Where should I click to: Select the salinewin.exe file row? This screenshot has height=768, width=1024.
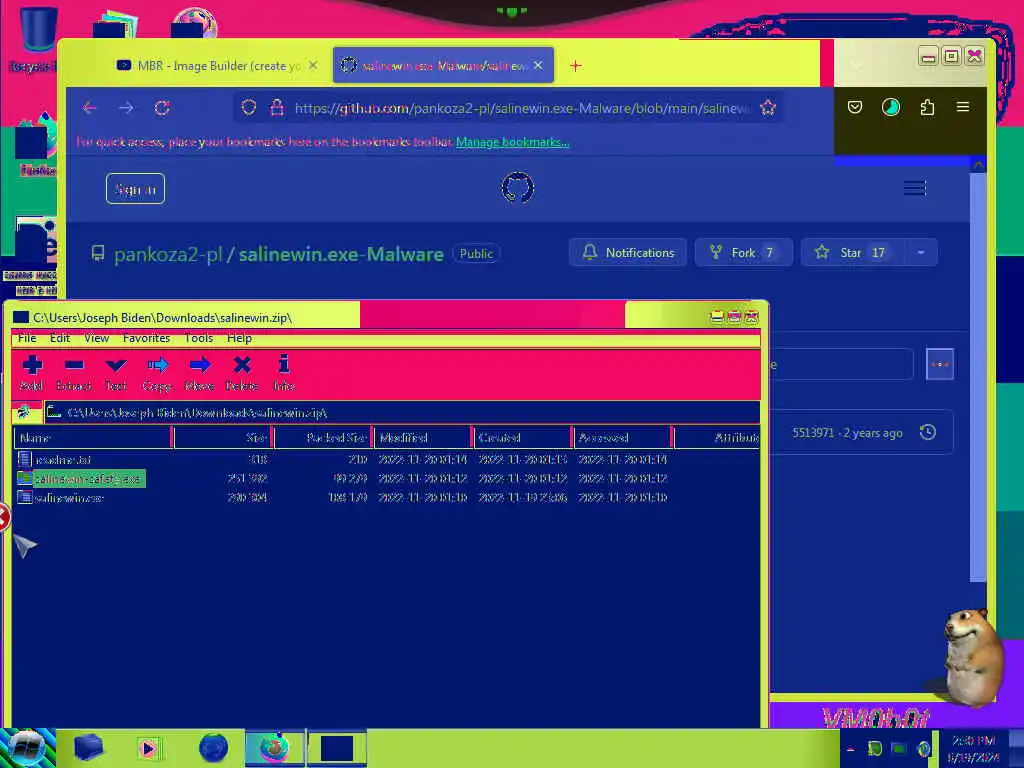tap(387, 498)
